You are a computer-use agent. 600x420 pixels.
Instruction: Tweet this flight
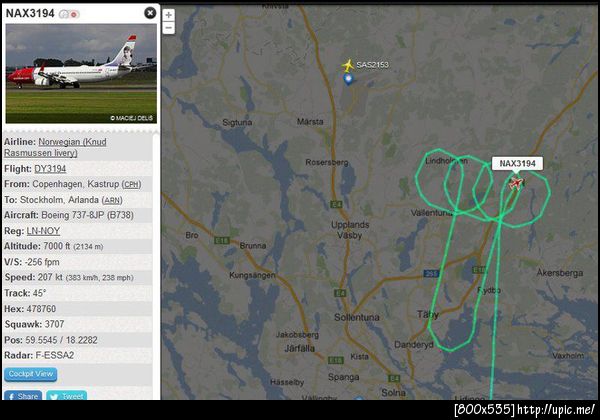click(67, 396)
